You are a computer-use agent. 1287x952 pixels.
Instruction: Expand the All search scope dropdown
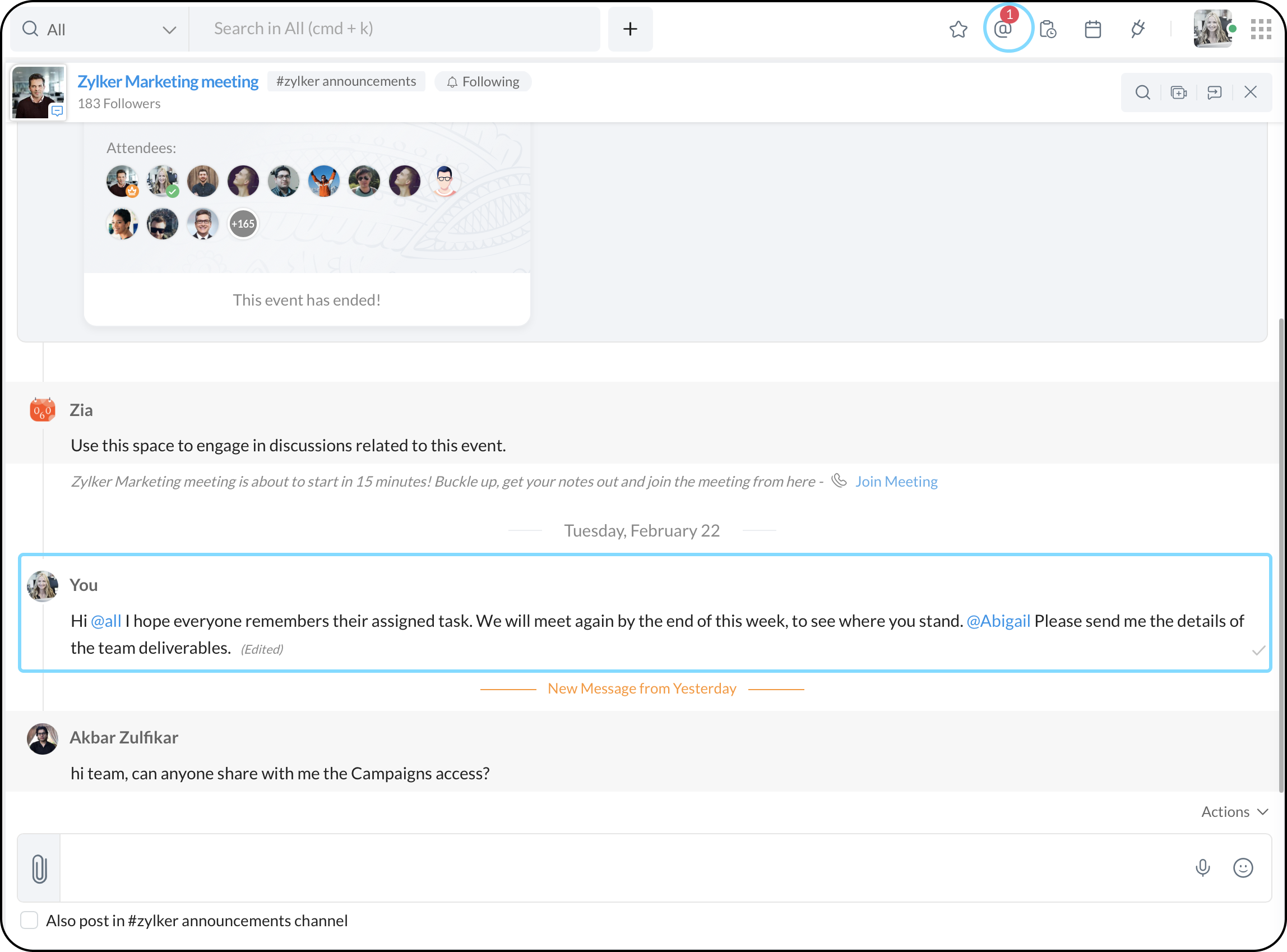coord(99,29)
